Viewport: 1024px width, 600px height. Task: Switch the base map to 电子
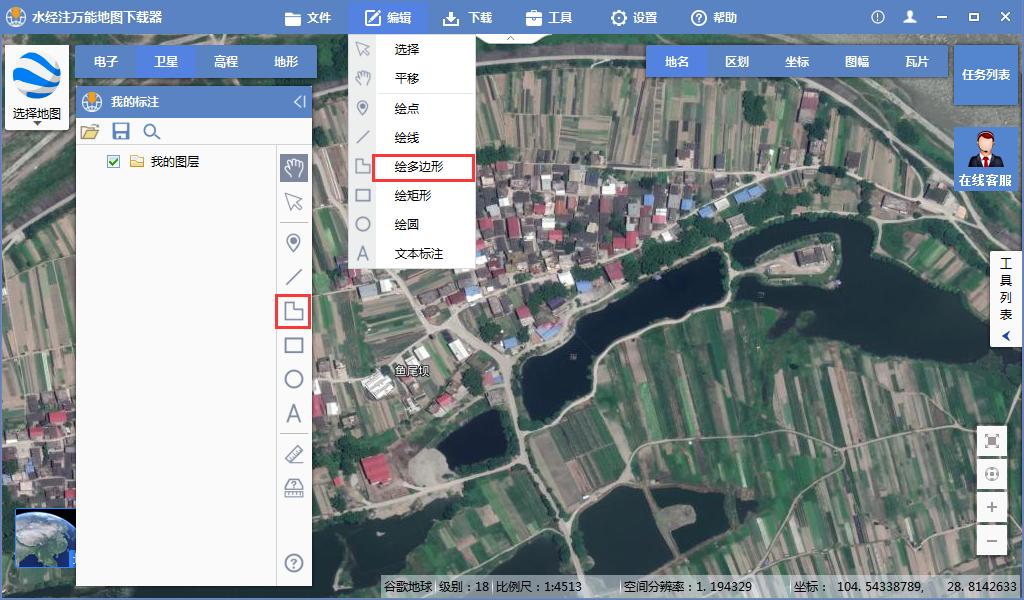pos(106,61)
